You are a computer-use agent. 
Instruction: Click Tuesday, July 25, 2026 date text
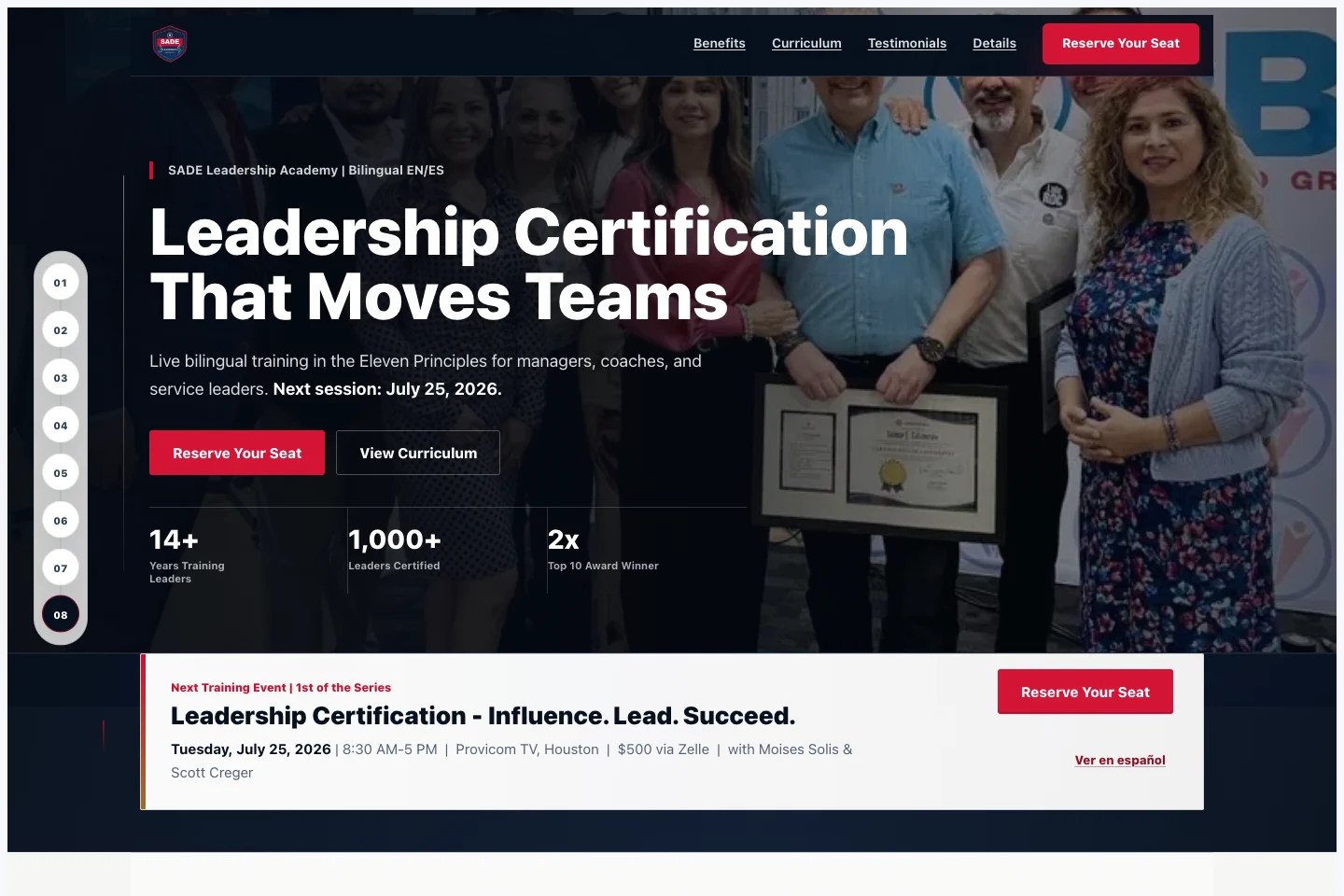pyautogui.click(x=251, y=749)
